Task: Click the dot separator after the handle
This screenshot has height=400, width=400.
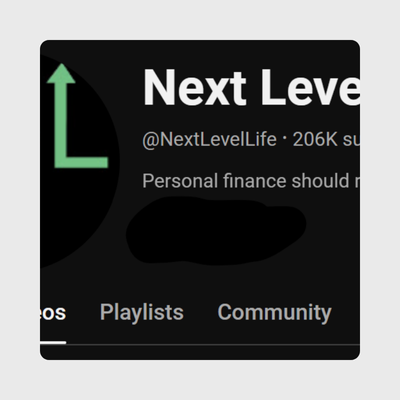Action: point(285,136)
